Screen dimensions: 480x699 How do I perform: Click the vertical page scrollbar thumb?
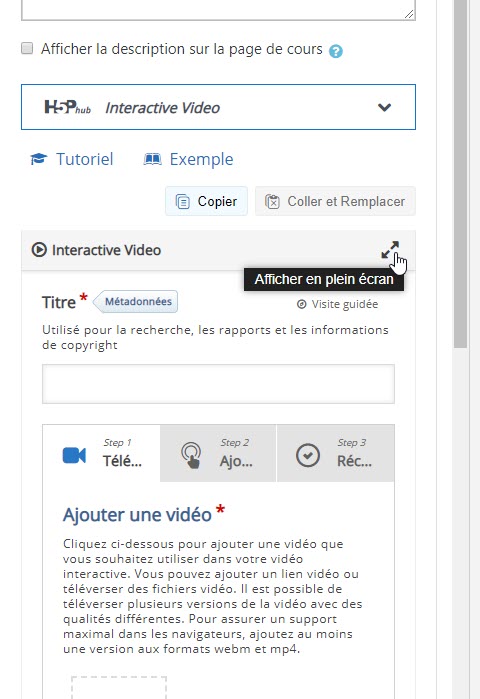pos(460,174)
